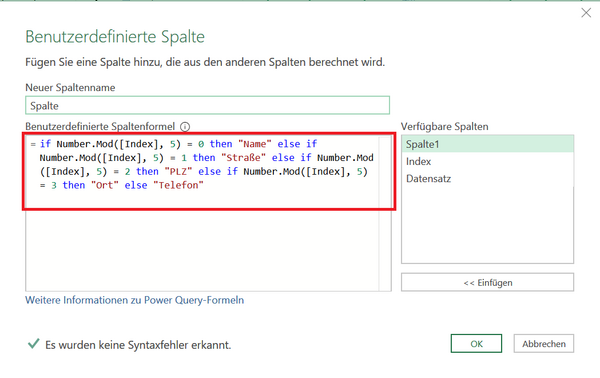Cancel the dialog with Abbrechen
This screenshot has height=378, width=600.
pyautogui.click(x=544, y=344)
